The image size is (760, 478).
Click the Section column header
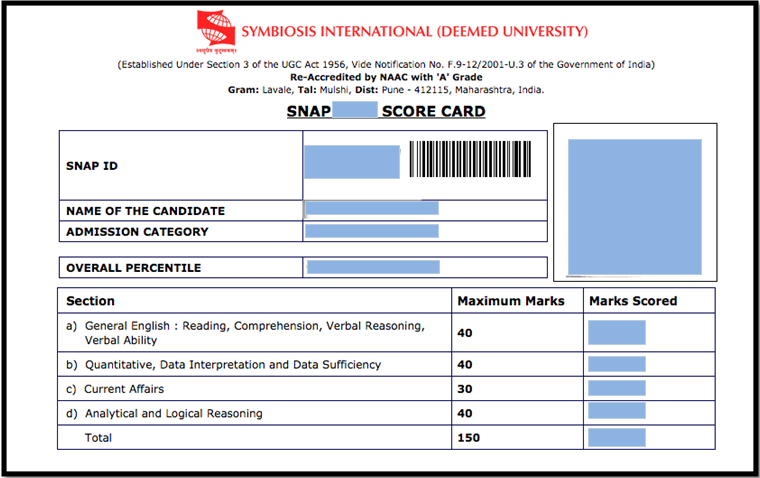(x=91, y=301)
